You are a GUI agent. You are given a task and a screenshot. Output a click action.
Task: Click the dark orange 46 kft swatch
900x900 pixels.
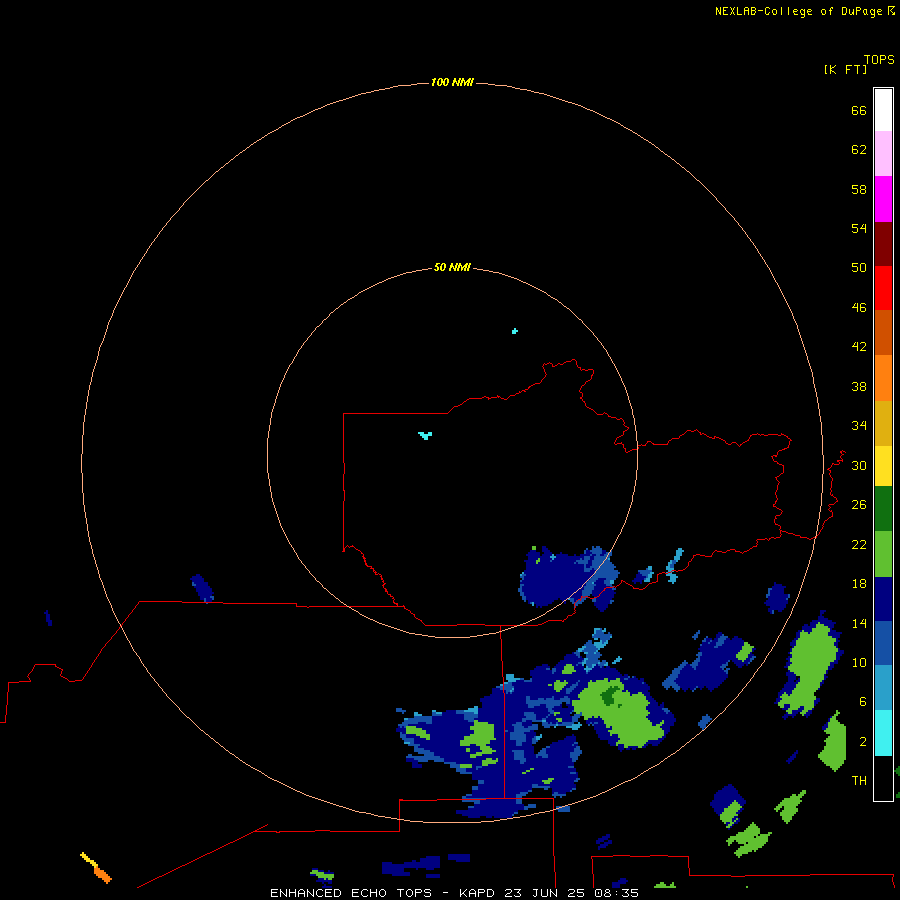(x=883, y=332)
